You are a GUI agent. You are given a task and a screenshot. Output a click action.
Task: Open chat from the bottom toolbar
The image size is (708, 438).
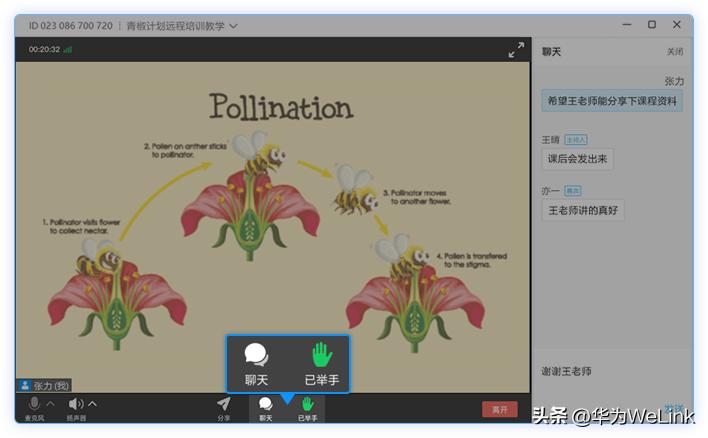coord(266,408)
